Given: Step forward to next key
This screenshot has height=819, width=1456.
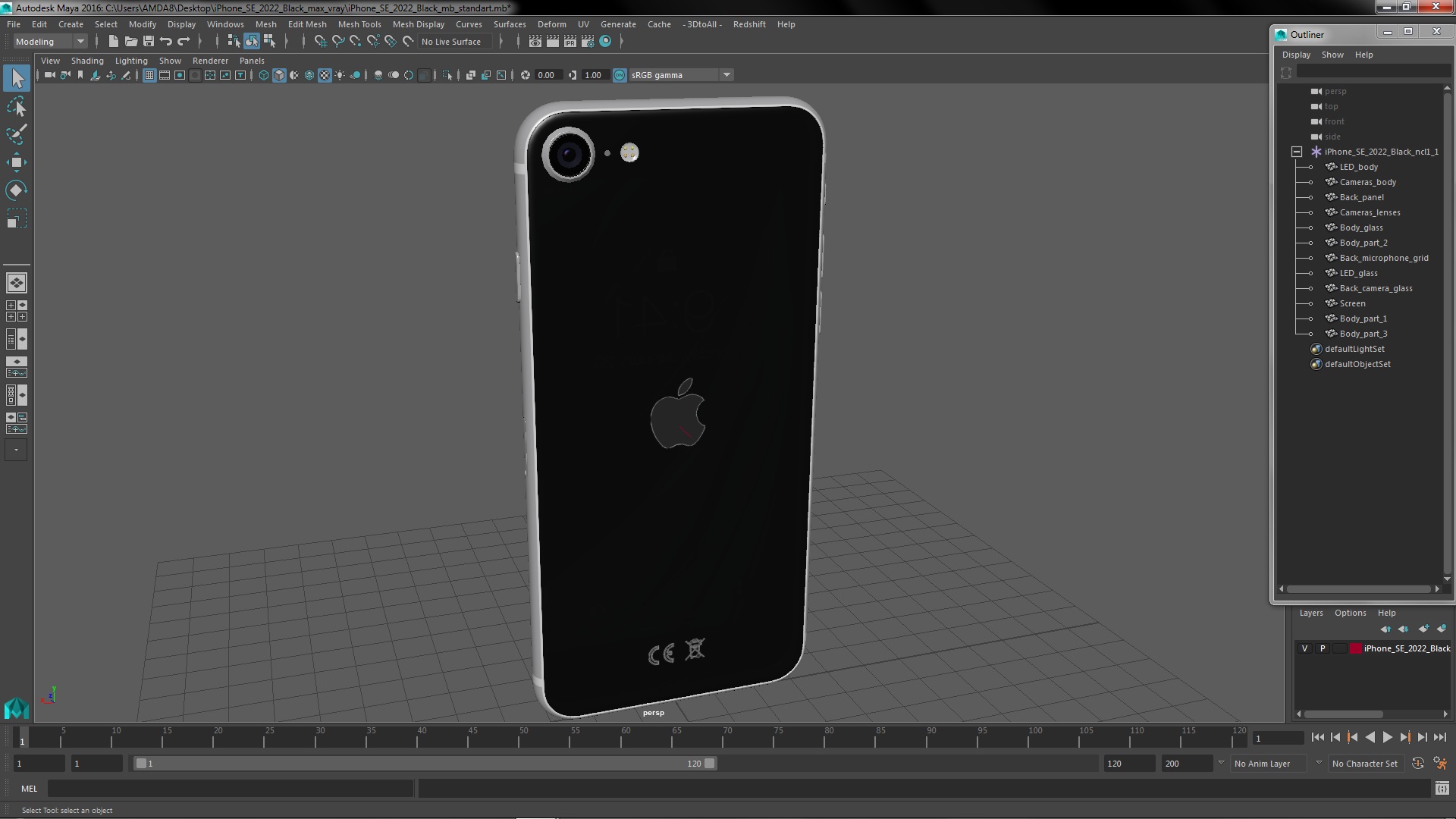Looking at the screenshot, I should tap(1404, 737).
